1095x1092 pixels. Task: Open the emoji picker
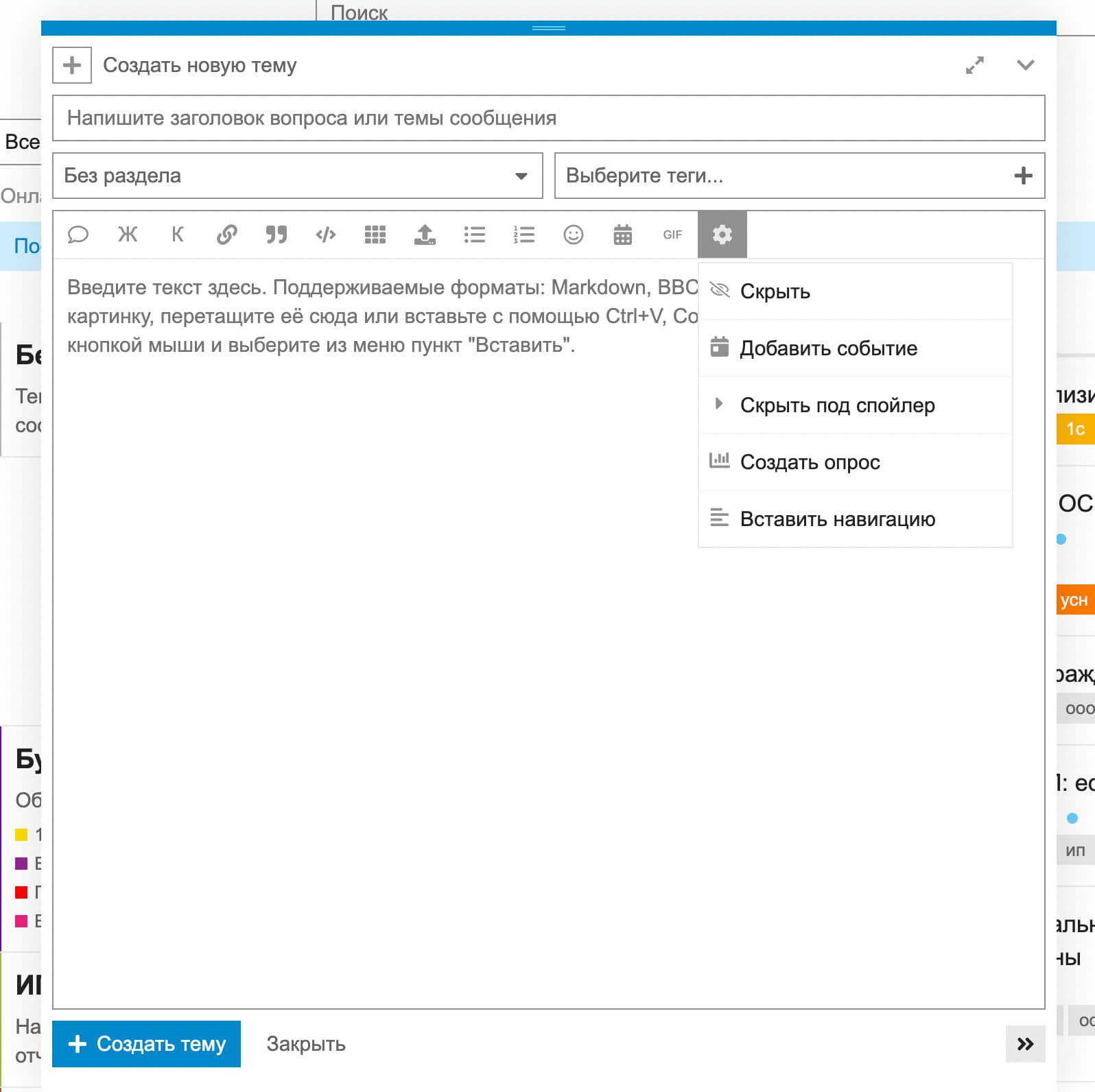pyautogui.click(x=574, y=235)
